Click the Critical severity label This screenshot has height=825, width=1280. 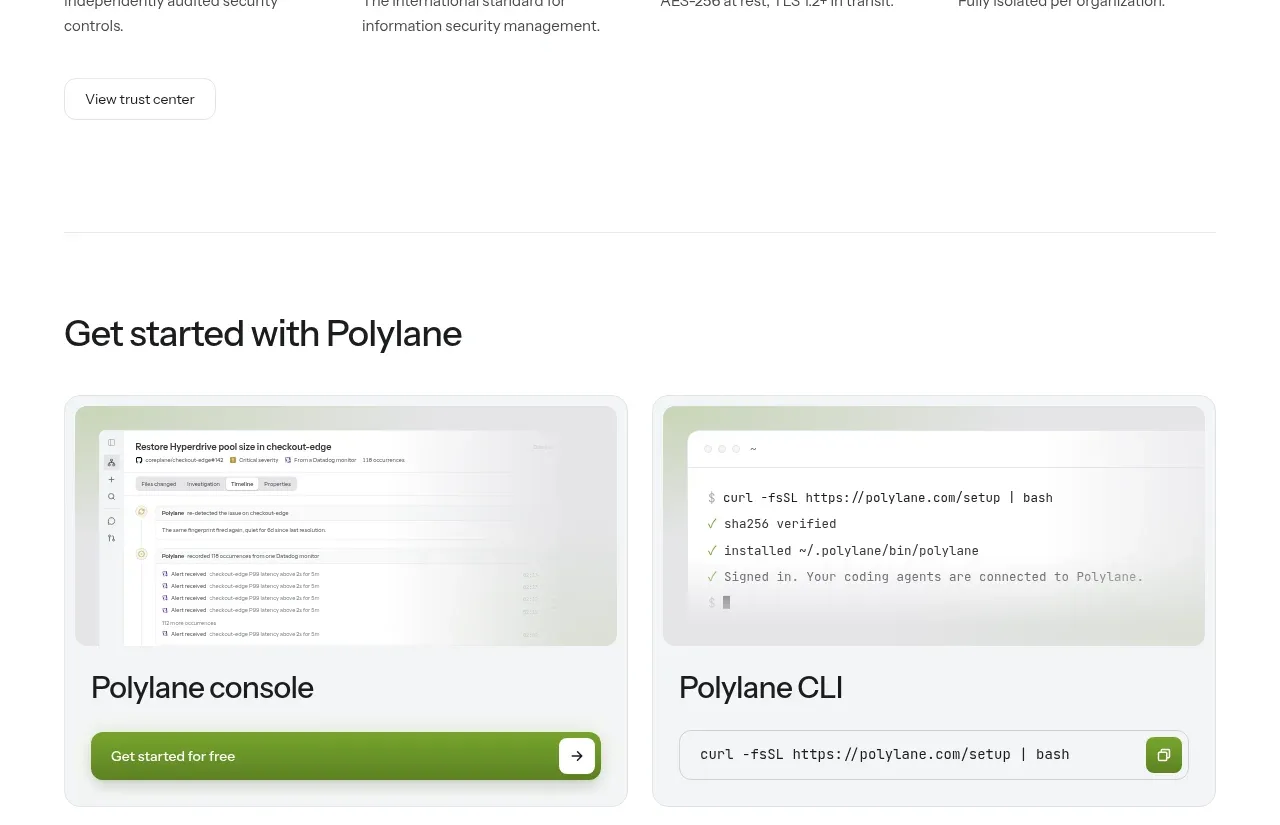pyautogui.click(x=259, y=460)
